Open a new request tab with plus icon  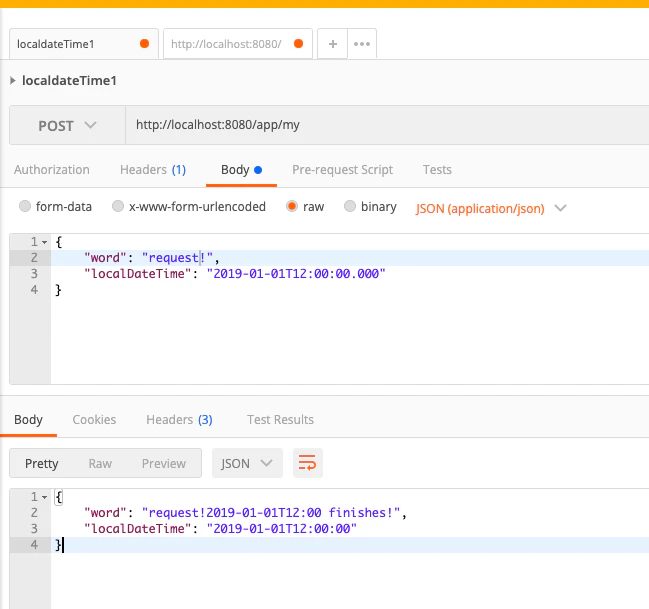332,44
